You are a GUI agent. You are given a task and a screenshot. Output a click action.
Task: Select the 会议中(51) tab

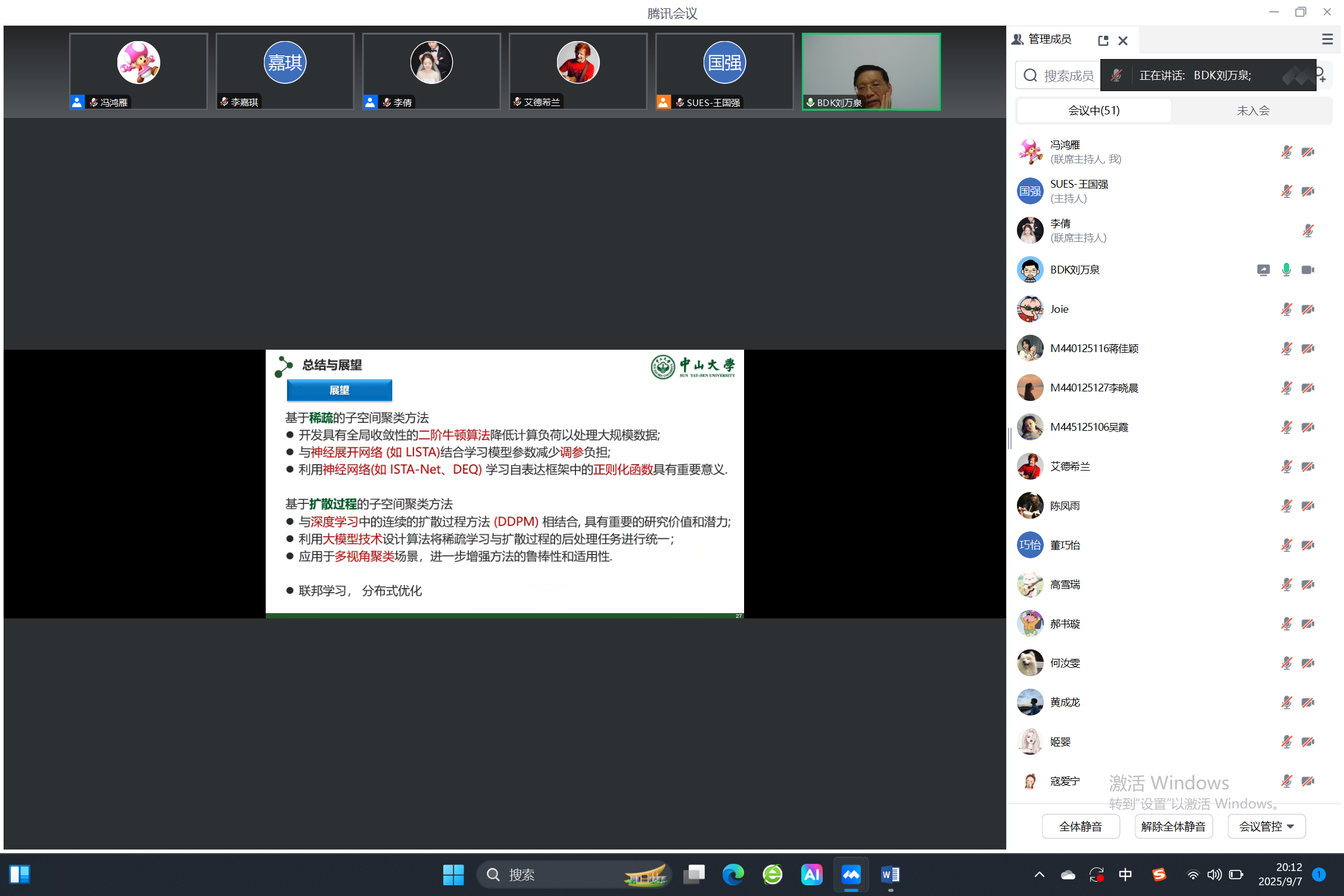[1093, 111]
